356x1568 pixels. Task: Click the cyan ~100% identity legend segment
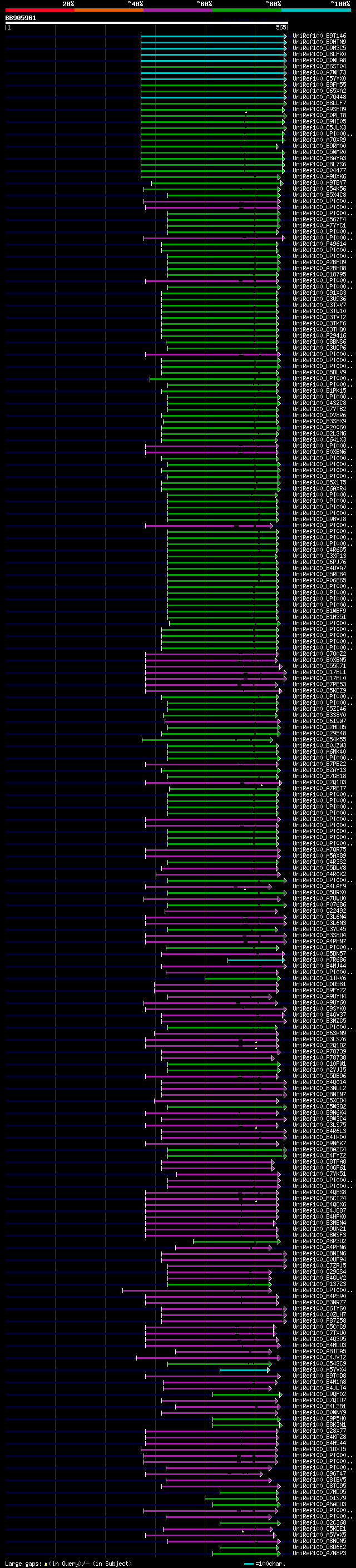click(x=316, y=10)
